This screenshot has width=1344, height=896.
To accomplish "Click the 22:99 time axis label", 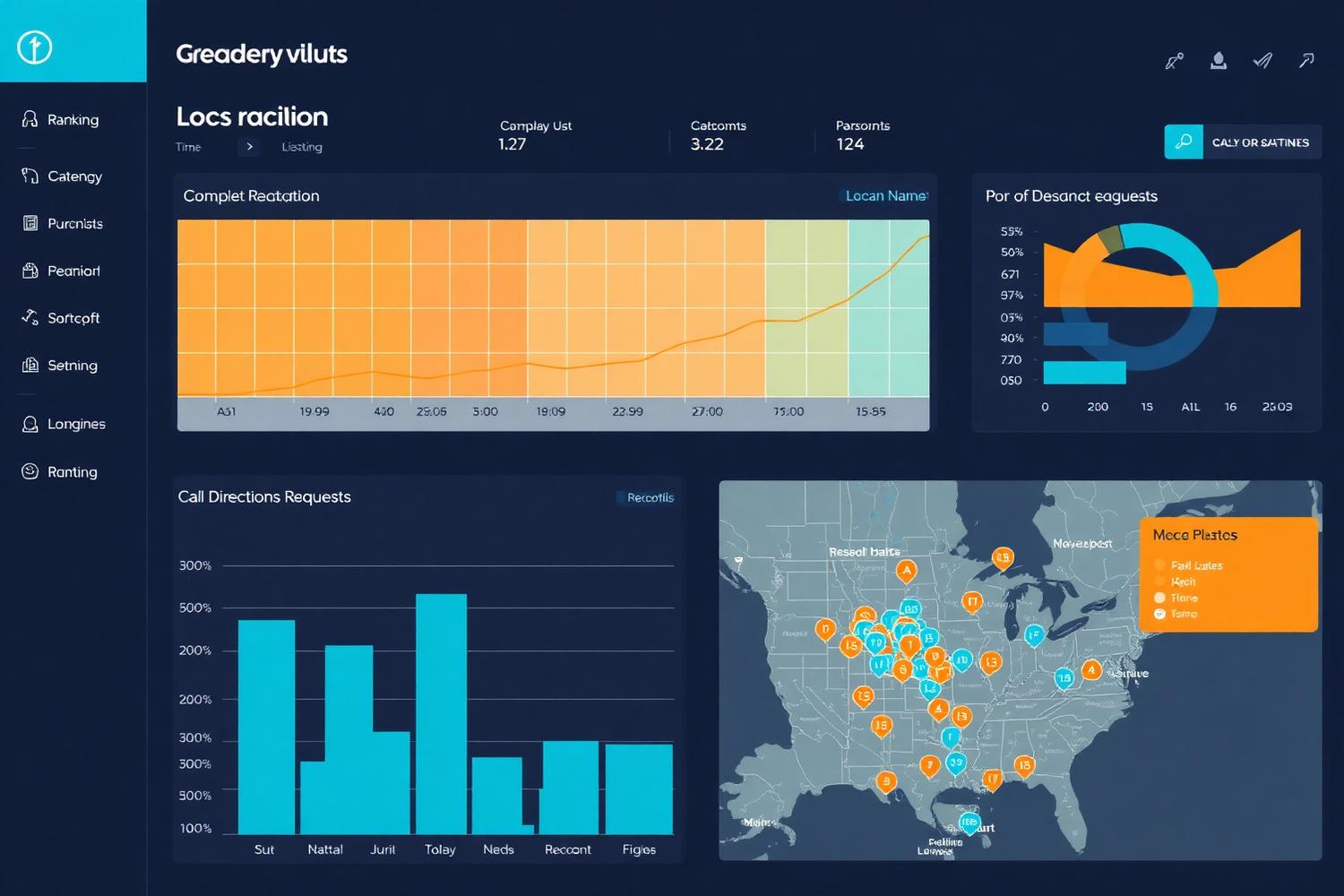I will click(627, 411).
